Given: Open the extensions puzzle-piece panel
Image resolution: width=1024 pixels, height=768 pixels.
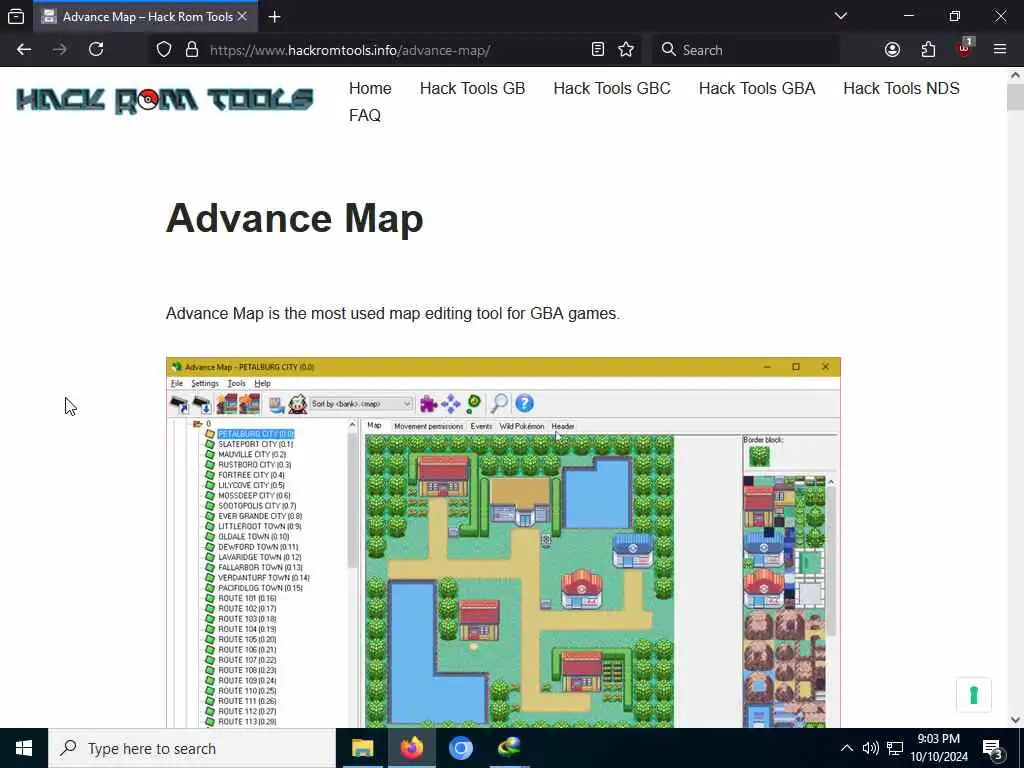Looking at the screenshot, I should pos(928,50).
